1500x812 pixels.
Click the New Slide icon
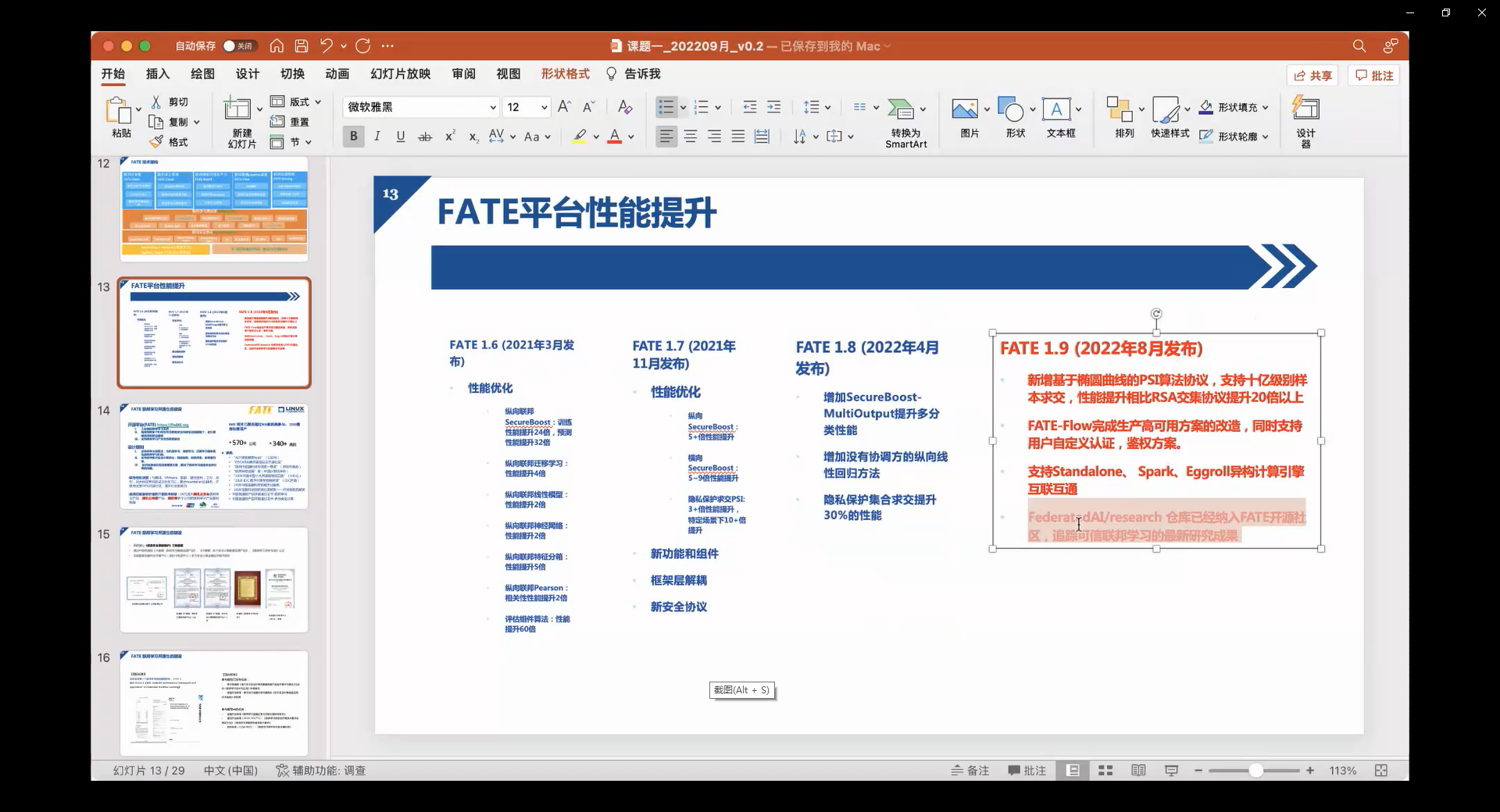[x=237, y=109]
